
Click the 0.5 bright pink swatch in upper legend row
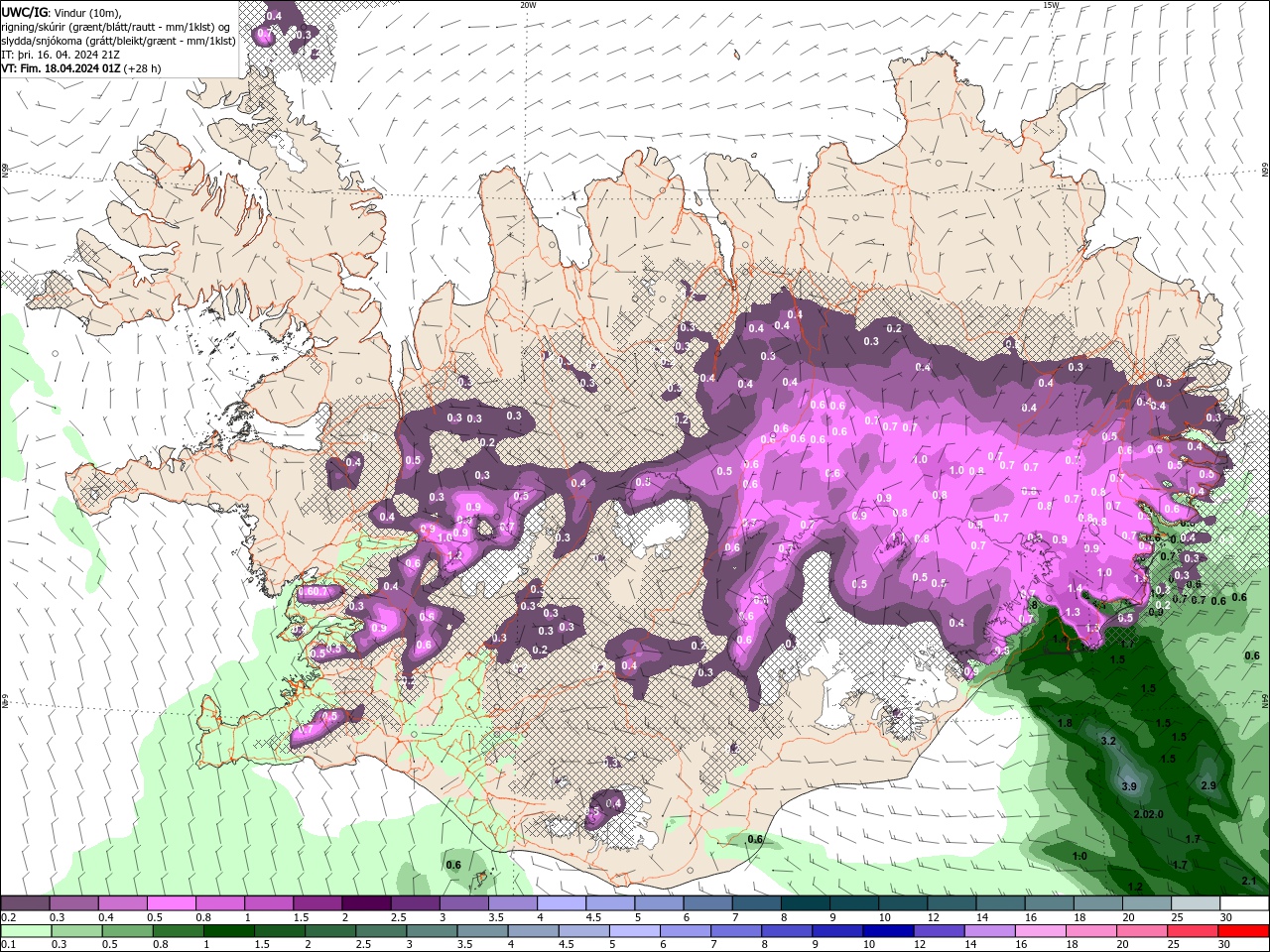click(x=172, y=903)
